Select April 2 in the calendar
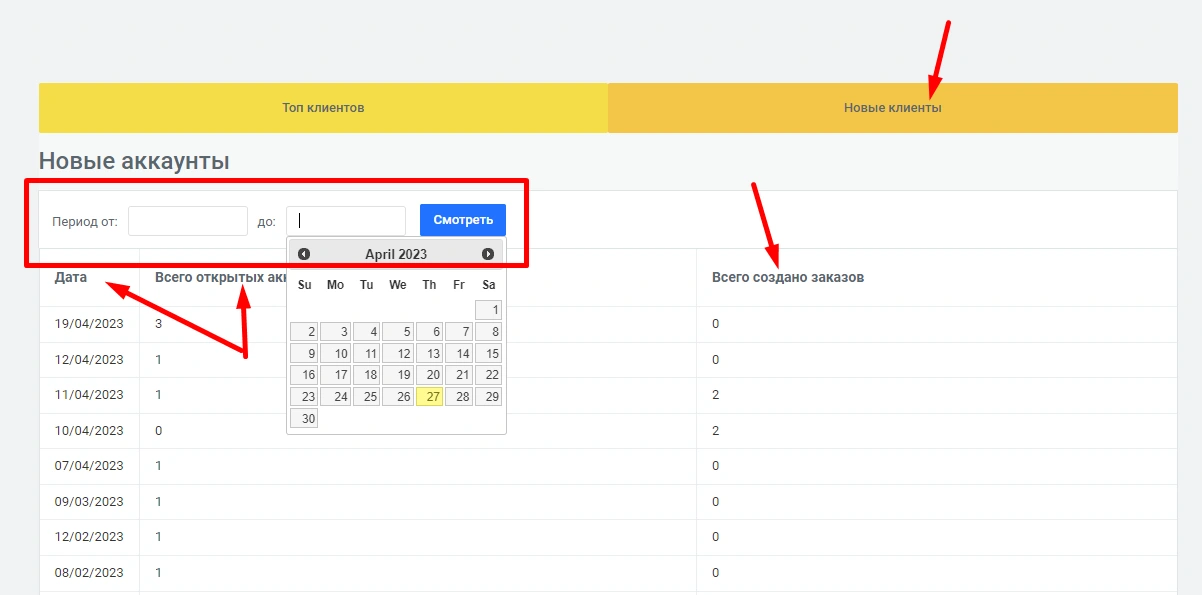Image resolution: width=1202 pixels, height=595 pixels. click(x=304, y=332)
